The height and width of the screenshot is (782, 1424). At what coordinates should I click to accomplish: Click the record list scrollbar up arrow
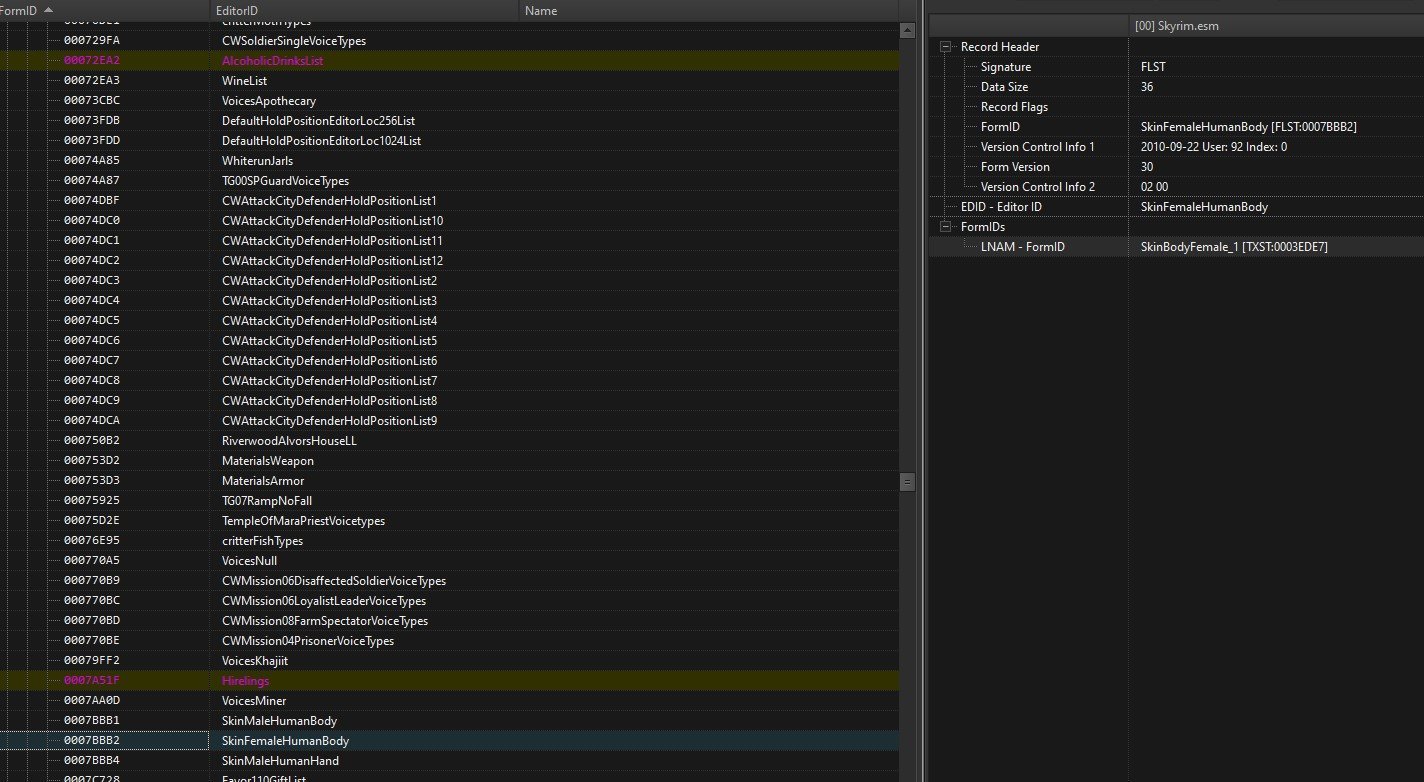point(908,31)
